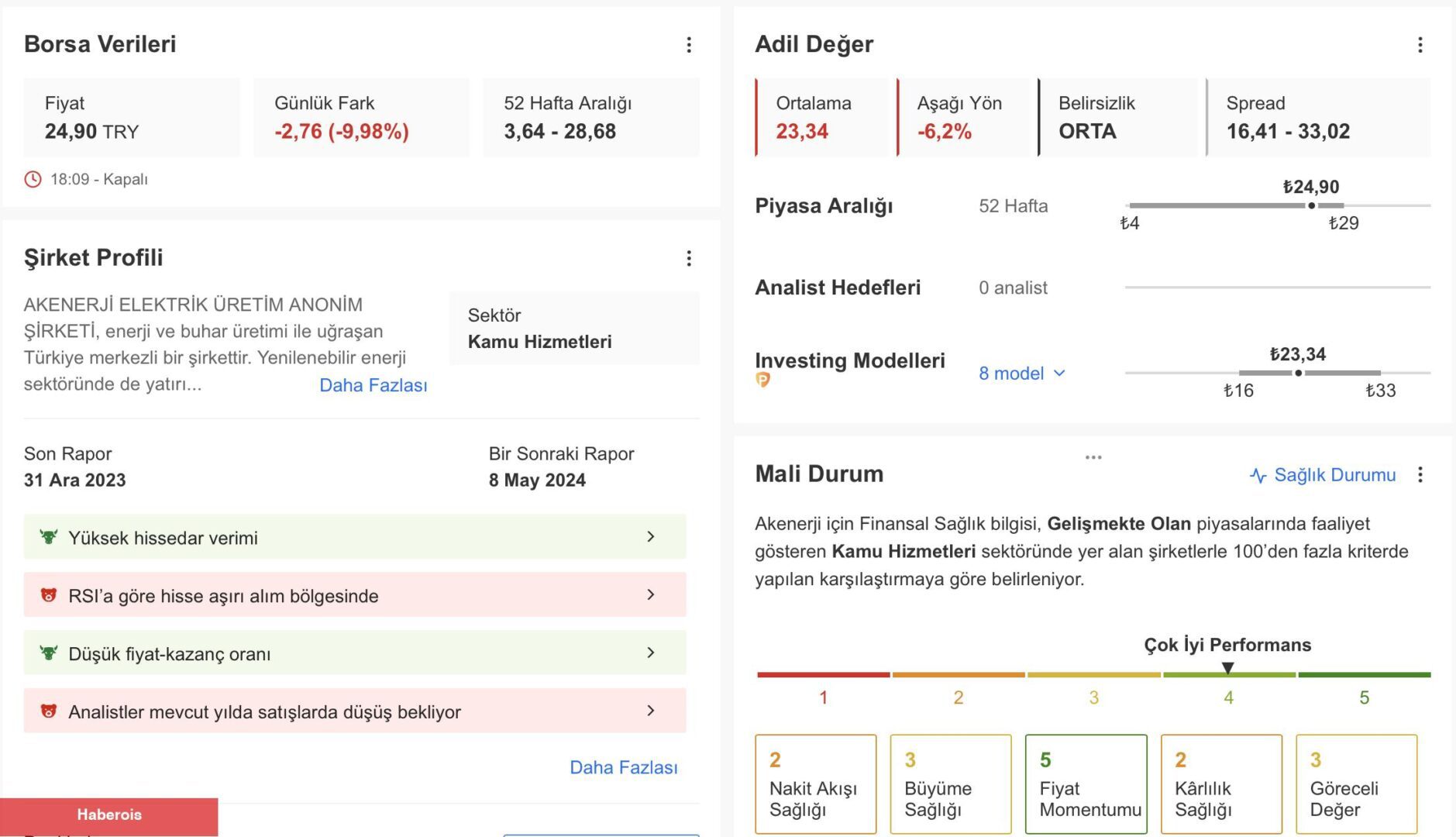Click Daha Fazlası below the insights list
Screen dimensions: 1456x837
(623, 767)
